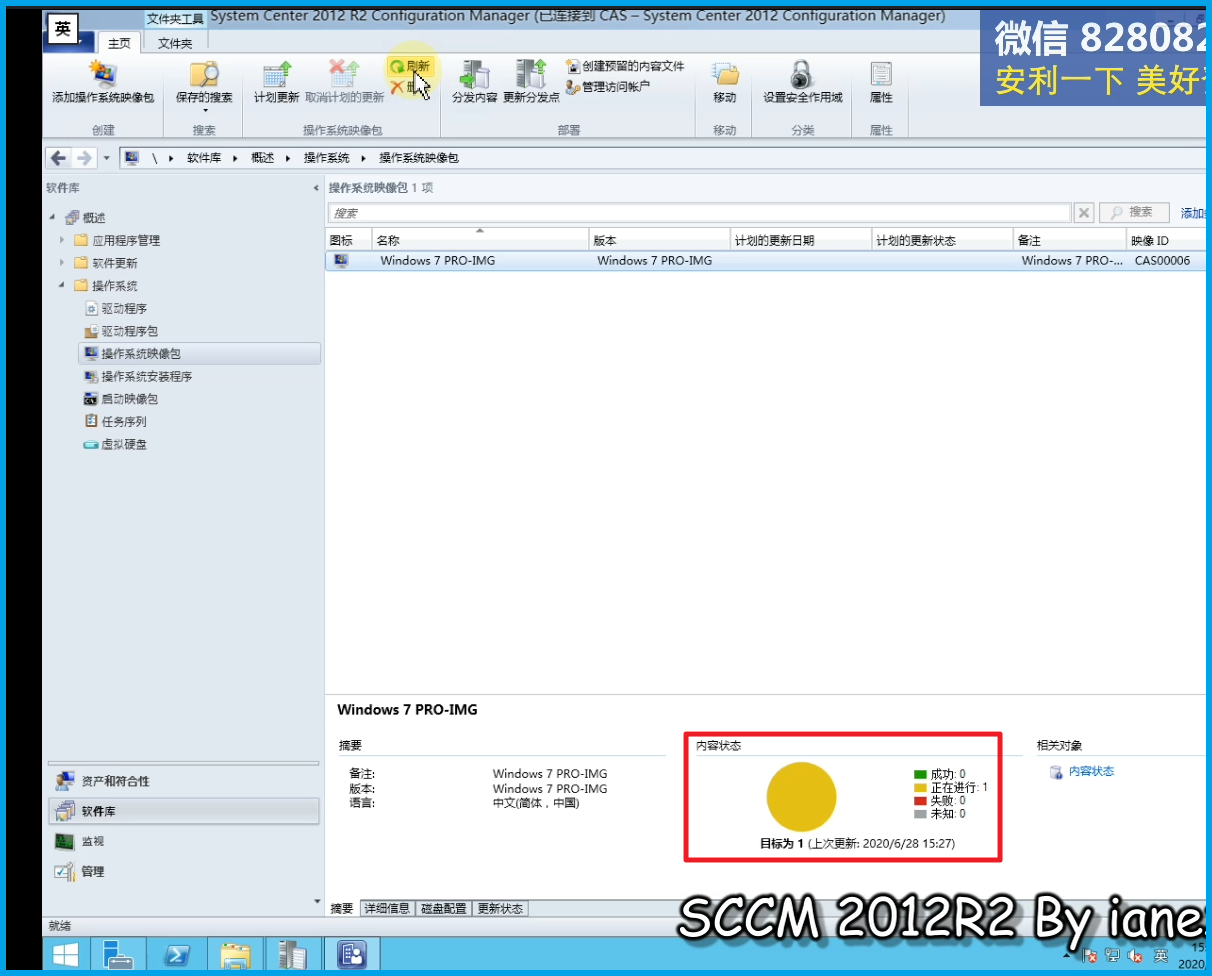The image size is (1212, 976).
Task: Sort by 计划的更新状态 column header
Action: (942, 240)
